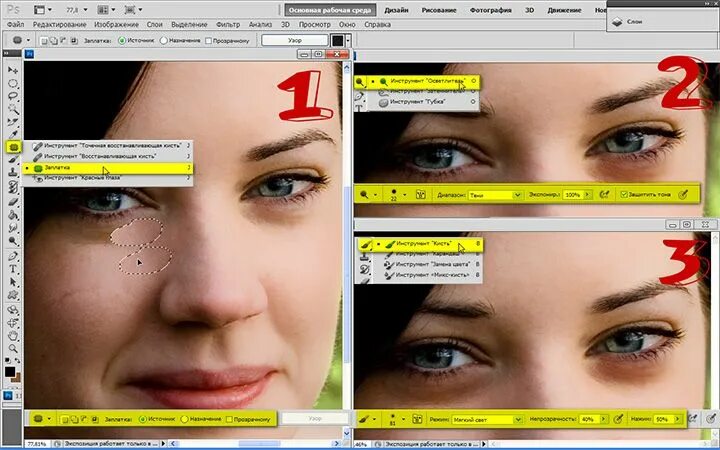This screenshot has width=720, height=450.
Task: Select Назначение radio in highlighted bottom bar
Action: [184, 419]
